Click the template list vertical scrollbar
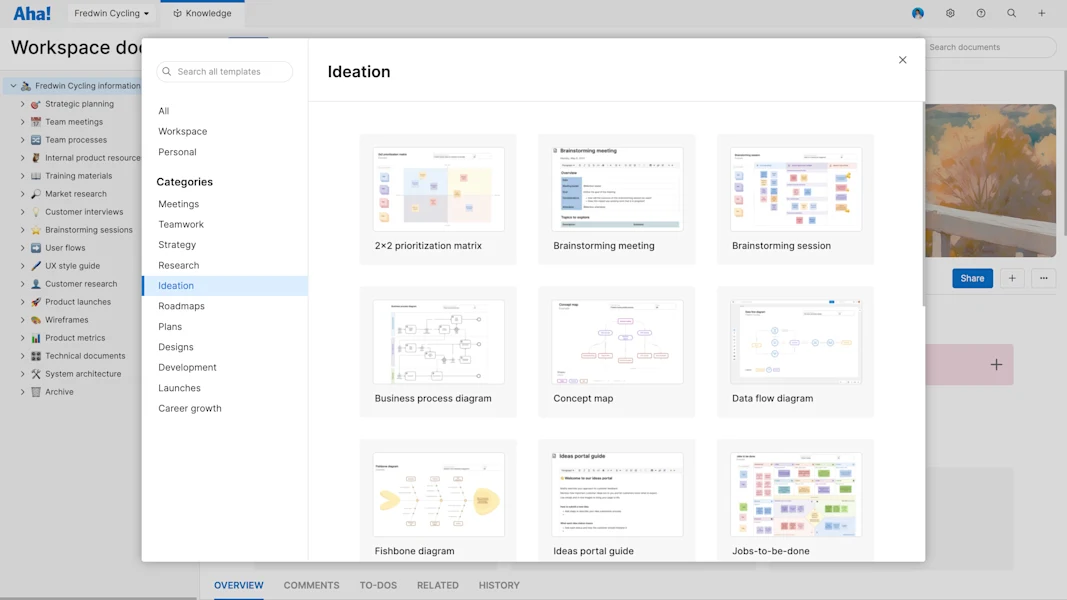Viewport: 1067px width, 600px height. [x=923, y=204]
